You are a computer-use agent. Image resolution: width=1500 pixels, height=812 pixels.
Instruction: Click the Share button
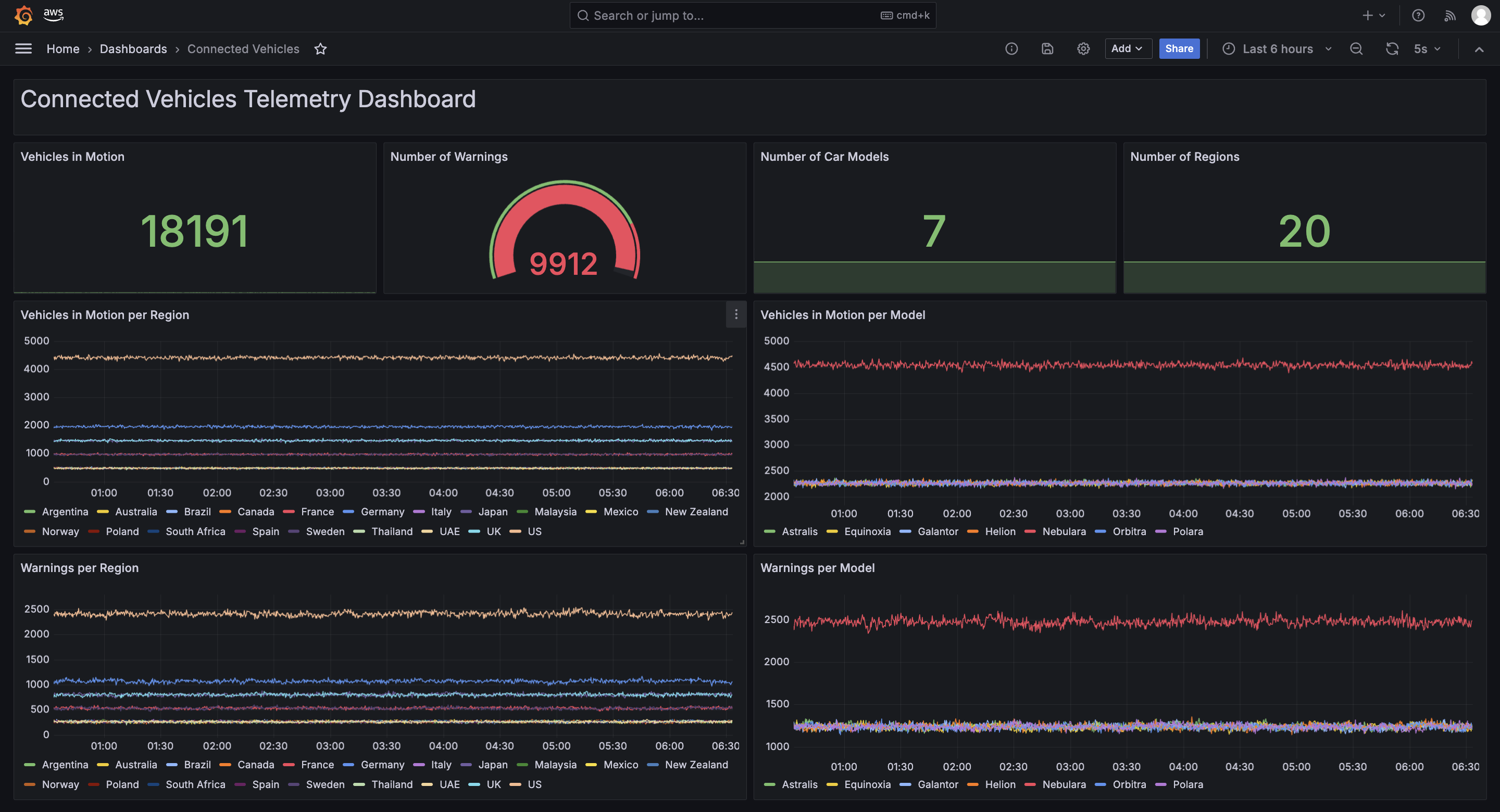[1179, 48]
